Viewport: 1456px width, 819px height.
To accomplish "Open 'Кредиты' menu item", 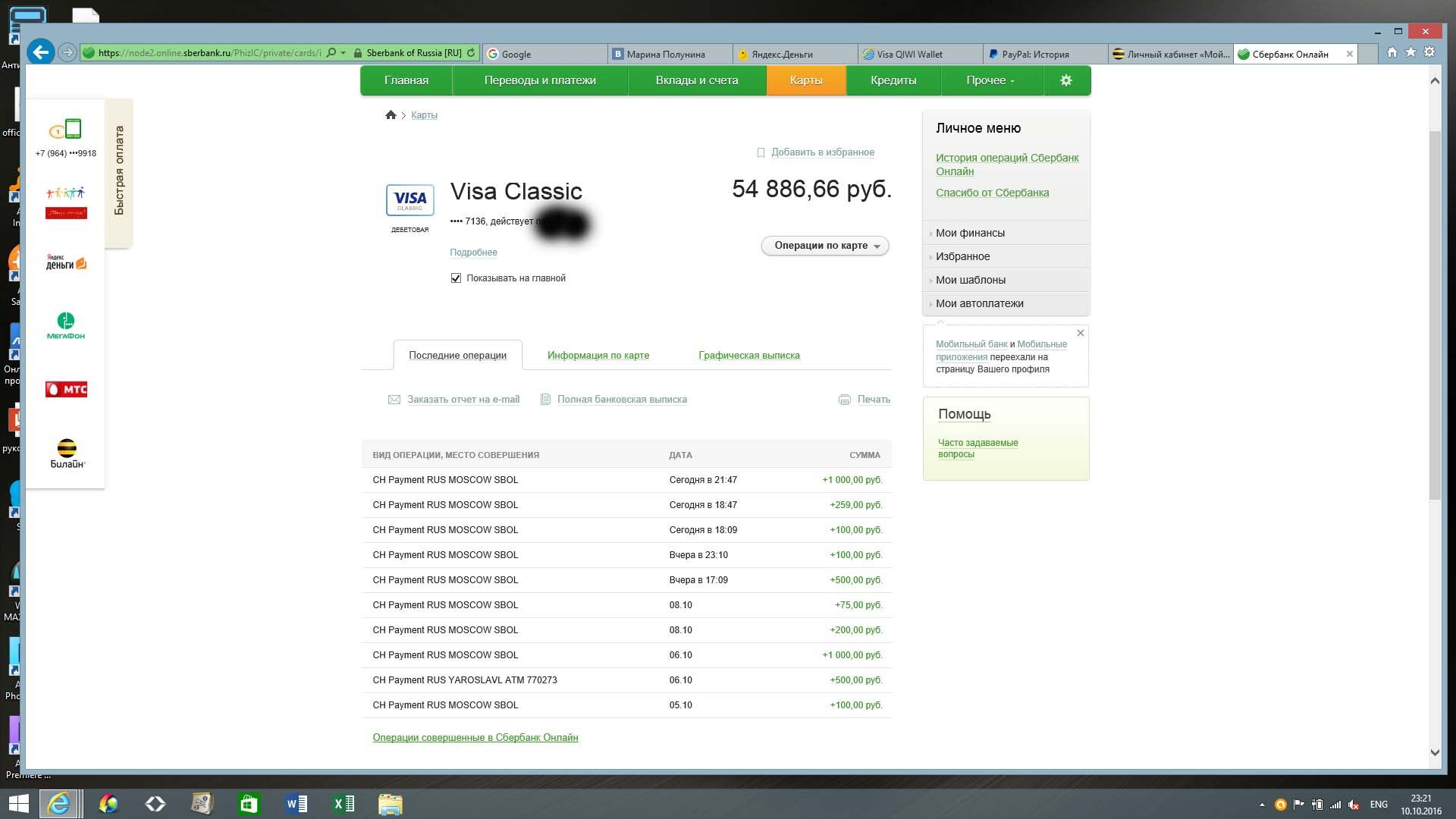I will pyautogui.click(x=893, y=80).
